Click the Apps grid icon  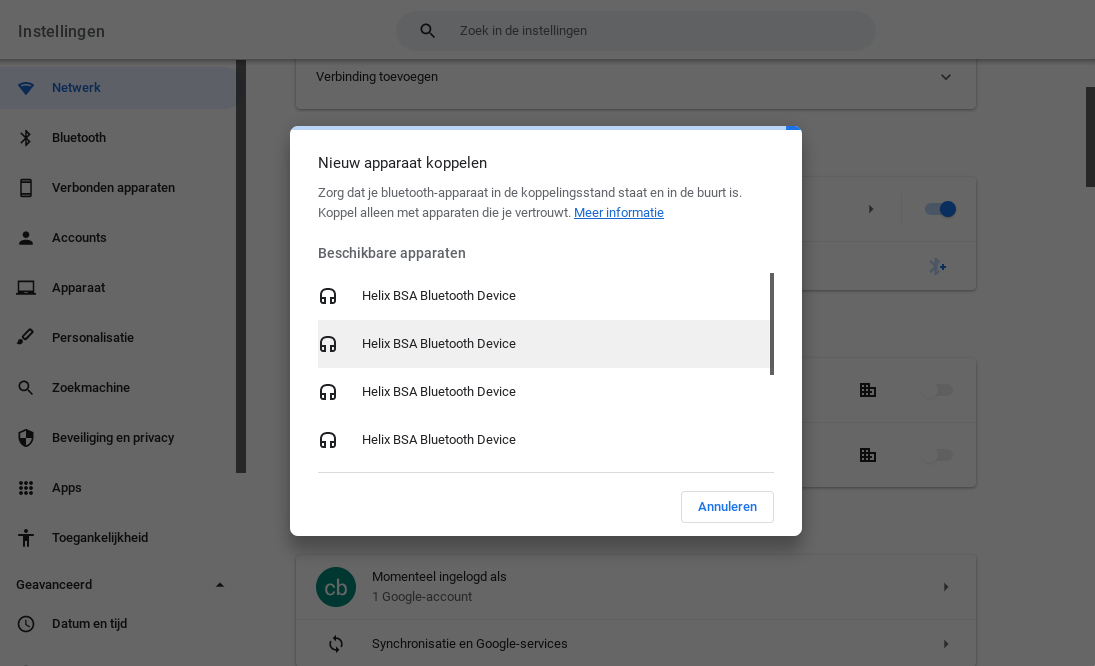pos(26,488)
